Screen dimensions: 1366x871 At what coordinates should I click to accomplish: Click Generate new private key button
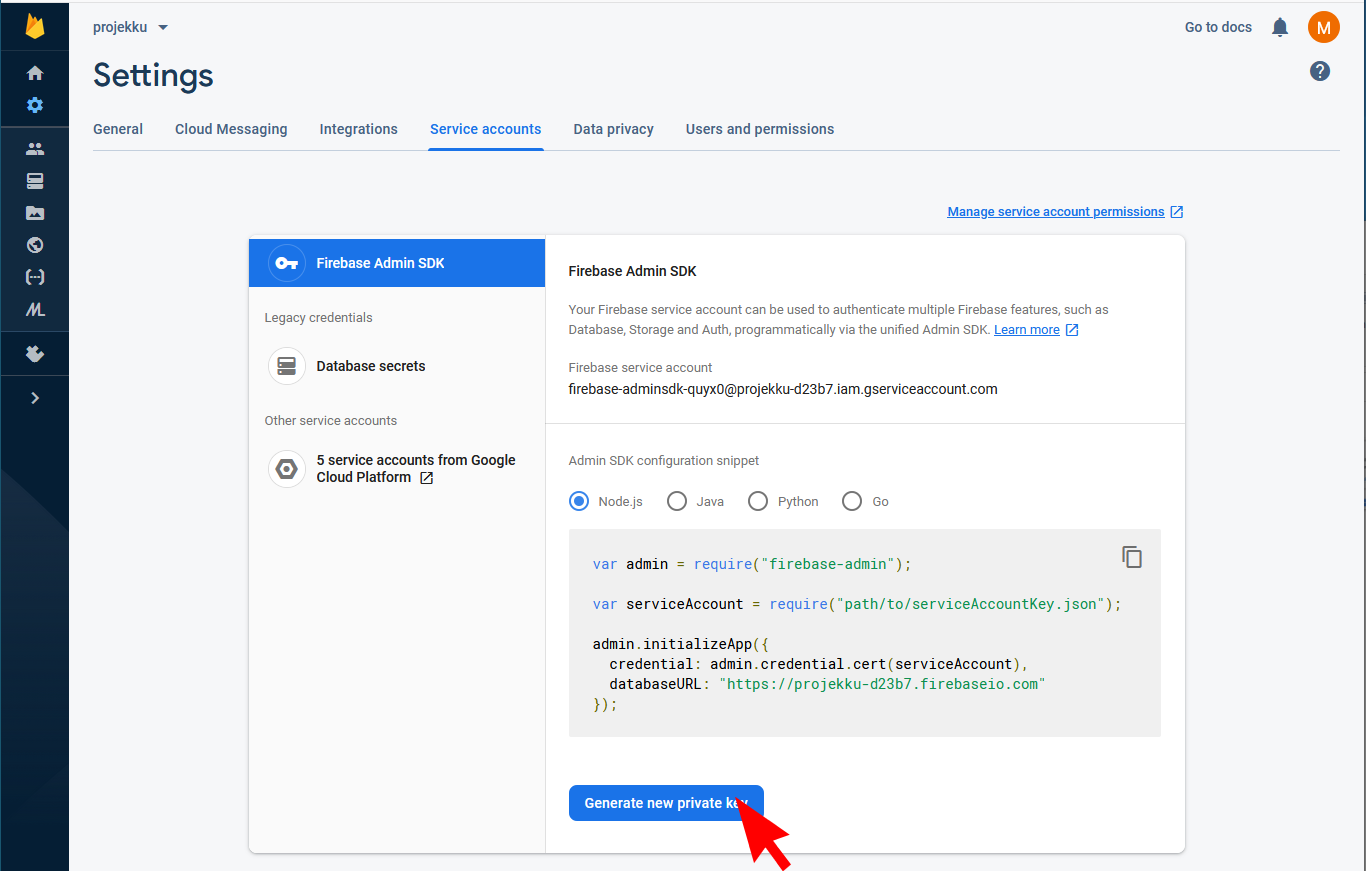tap(666, 803)
